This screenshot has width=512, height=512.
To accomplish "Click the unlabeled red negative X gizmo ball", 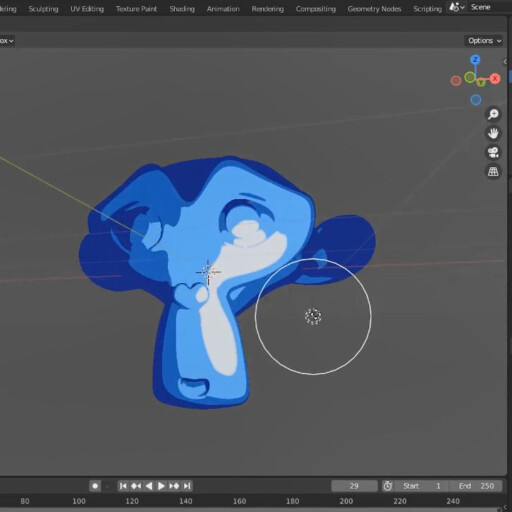I will [456, 81].
